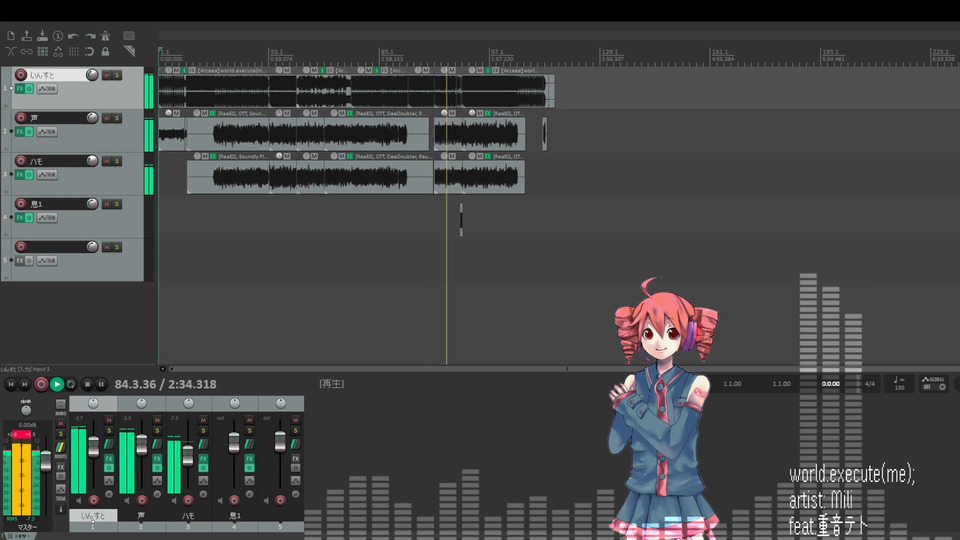This screenshot has height=540, width=960.
Task: Arm recording on いんすと track
Action: pyautogui.click(x=21, y=75)
